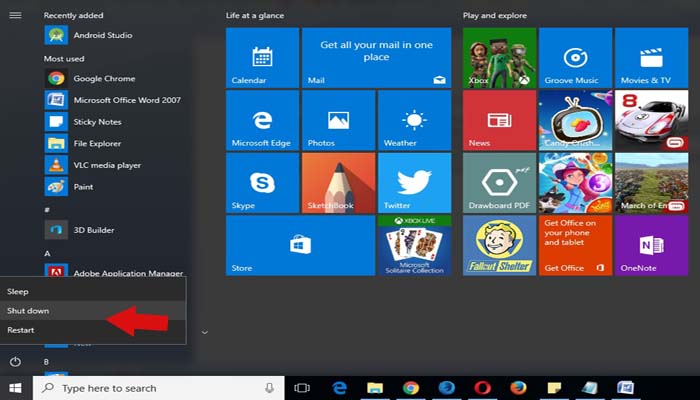The height and width of the screenshot is (400, 700).
Task: Open Sticky Notes from the taskbar
Action: (554, 388)
